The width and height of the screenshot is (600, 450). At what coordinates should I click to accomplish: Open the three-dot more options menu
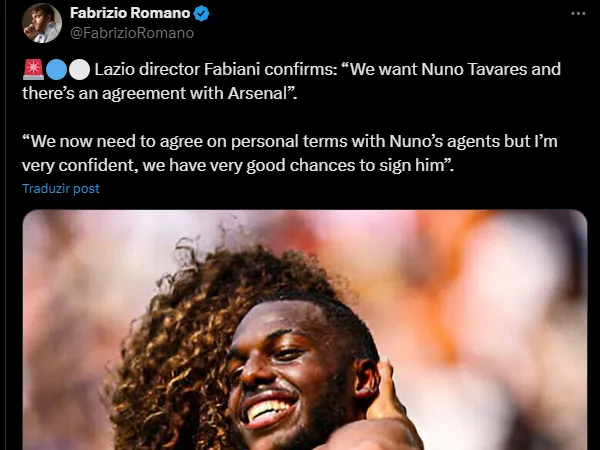click(x=578, y=13)
